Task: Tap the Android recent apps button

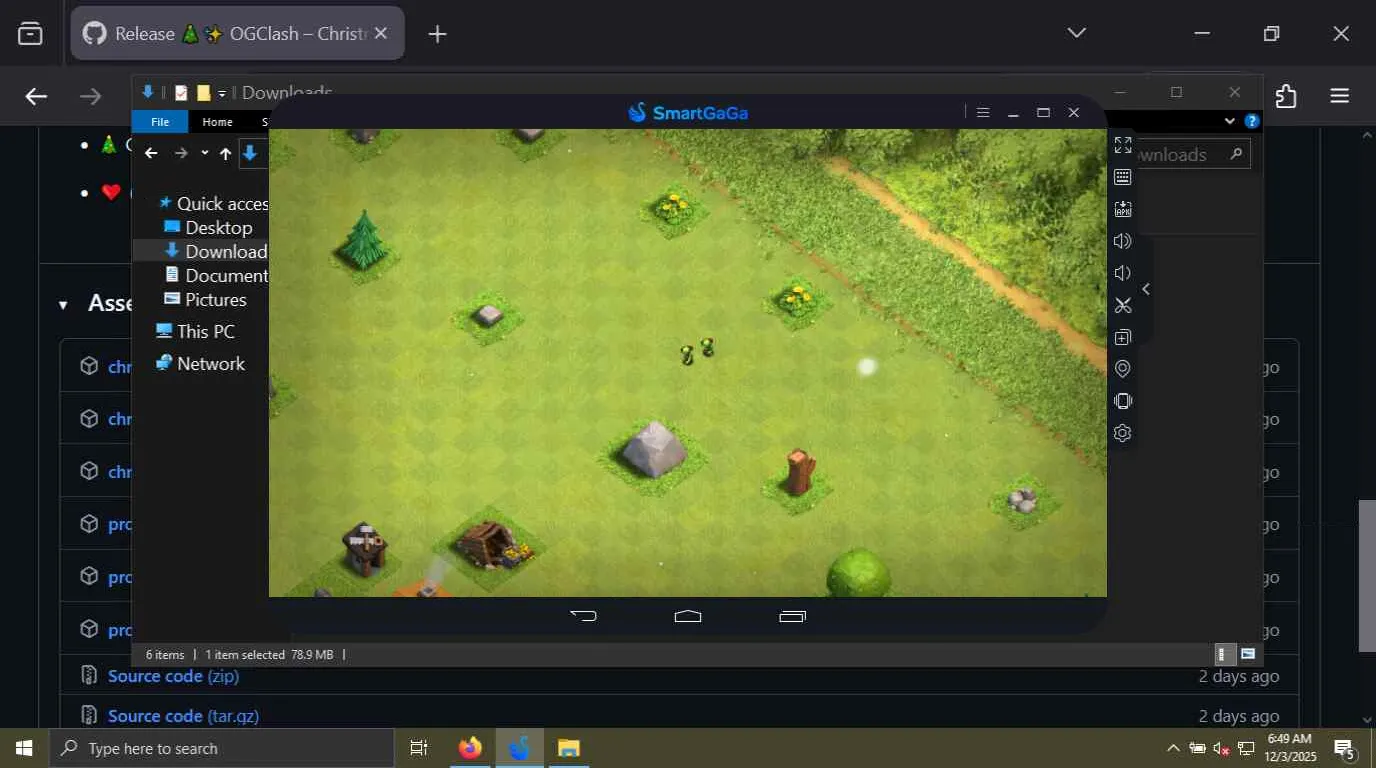Action: point(792,616)
